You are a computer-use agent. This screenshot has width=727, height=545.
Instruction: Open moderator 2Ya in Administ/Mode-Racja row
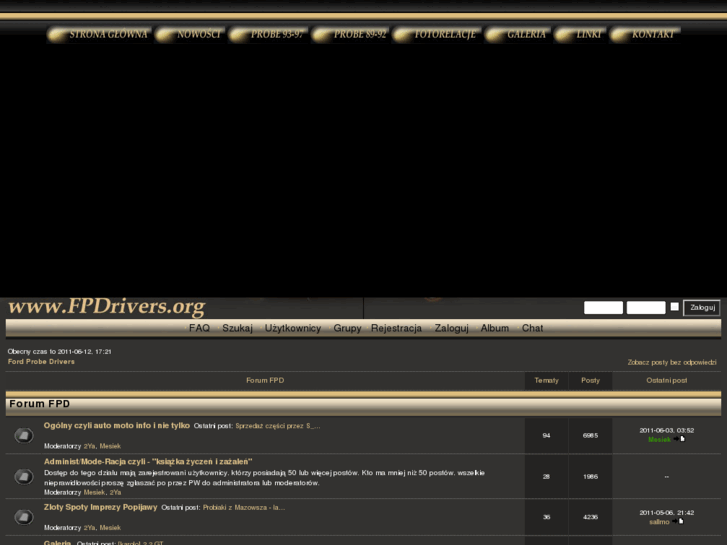115,492
